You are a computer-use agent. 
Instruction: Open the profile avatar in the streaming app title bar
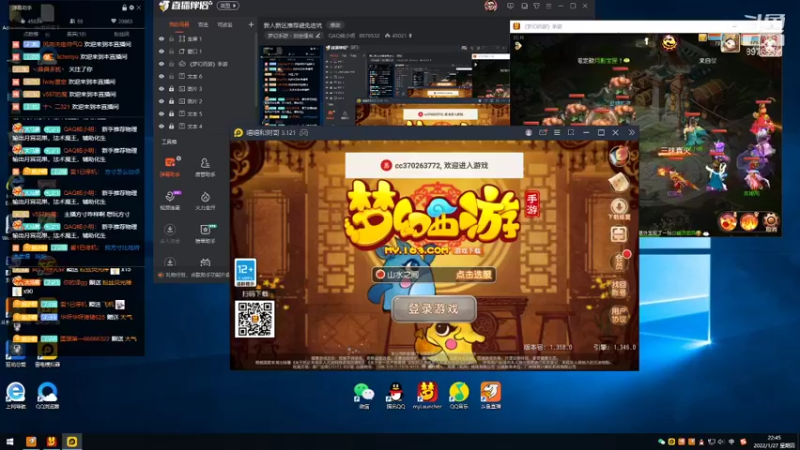pyautogui.click(x=490, y=6)
